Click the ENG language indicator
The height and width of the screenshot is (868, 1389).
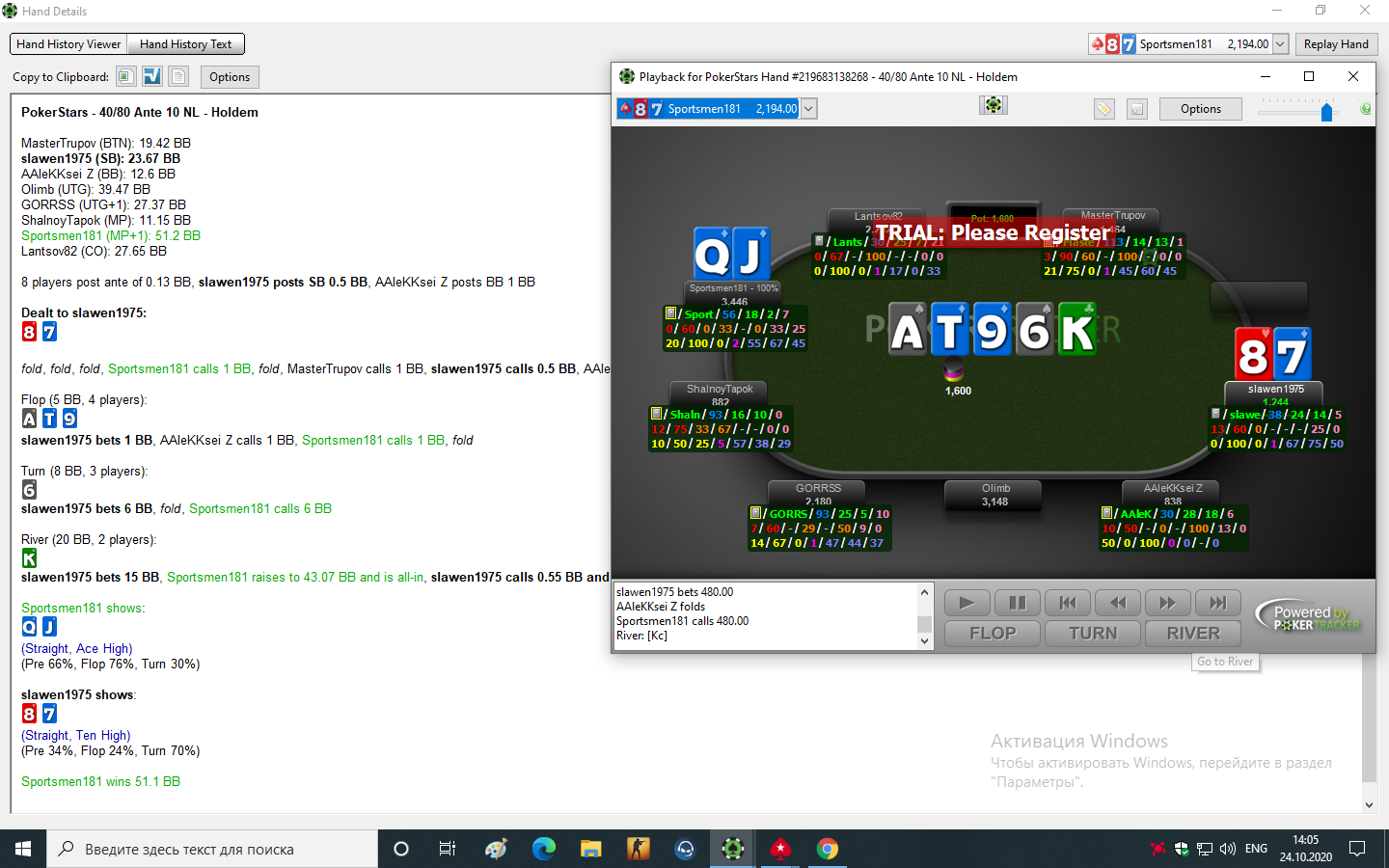[1256, 849]
